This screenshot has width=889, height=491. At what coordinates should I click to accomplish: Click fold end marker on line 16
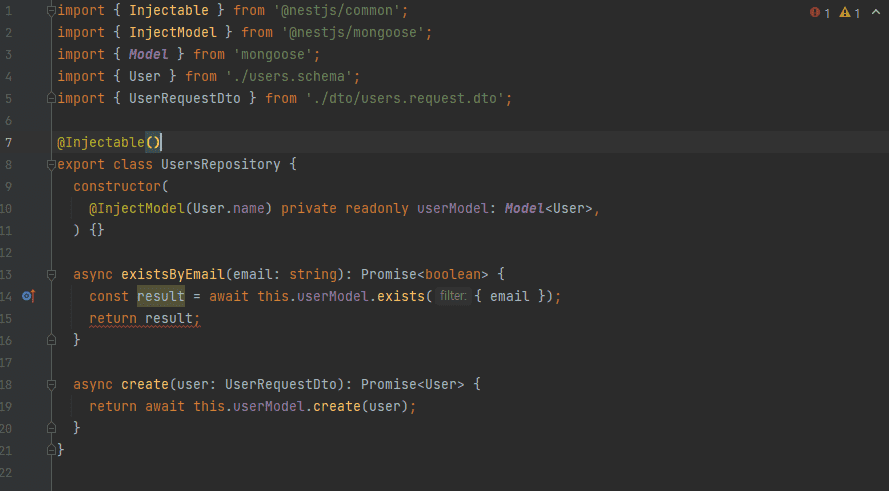tap(51, 340)
